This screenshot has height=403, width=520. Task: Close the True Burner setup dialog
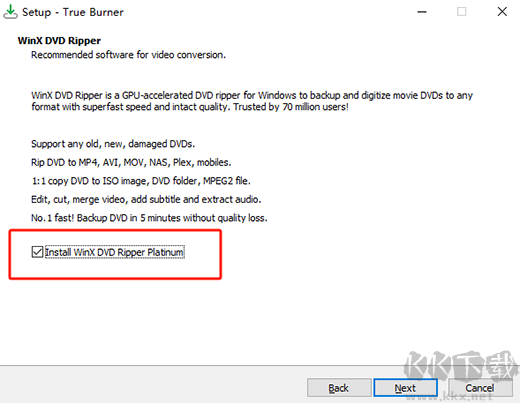point(502,12)
